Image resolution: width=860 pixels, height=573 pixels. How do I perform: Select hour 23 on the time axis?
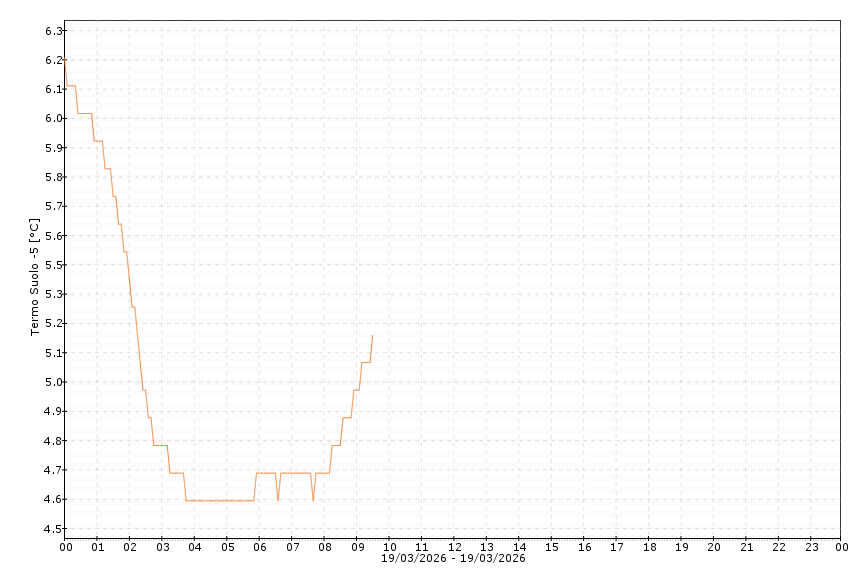coord(811,547)
